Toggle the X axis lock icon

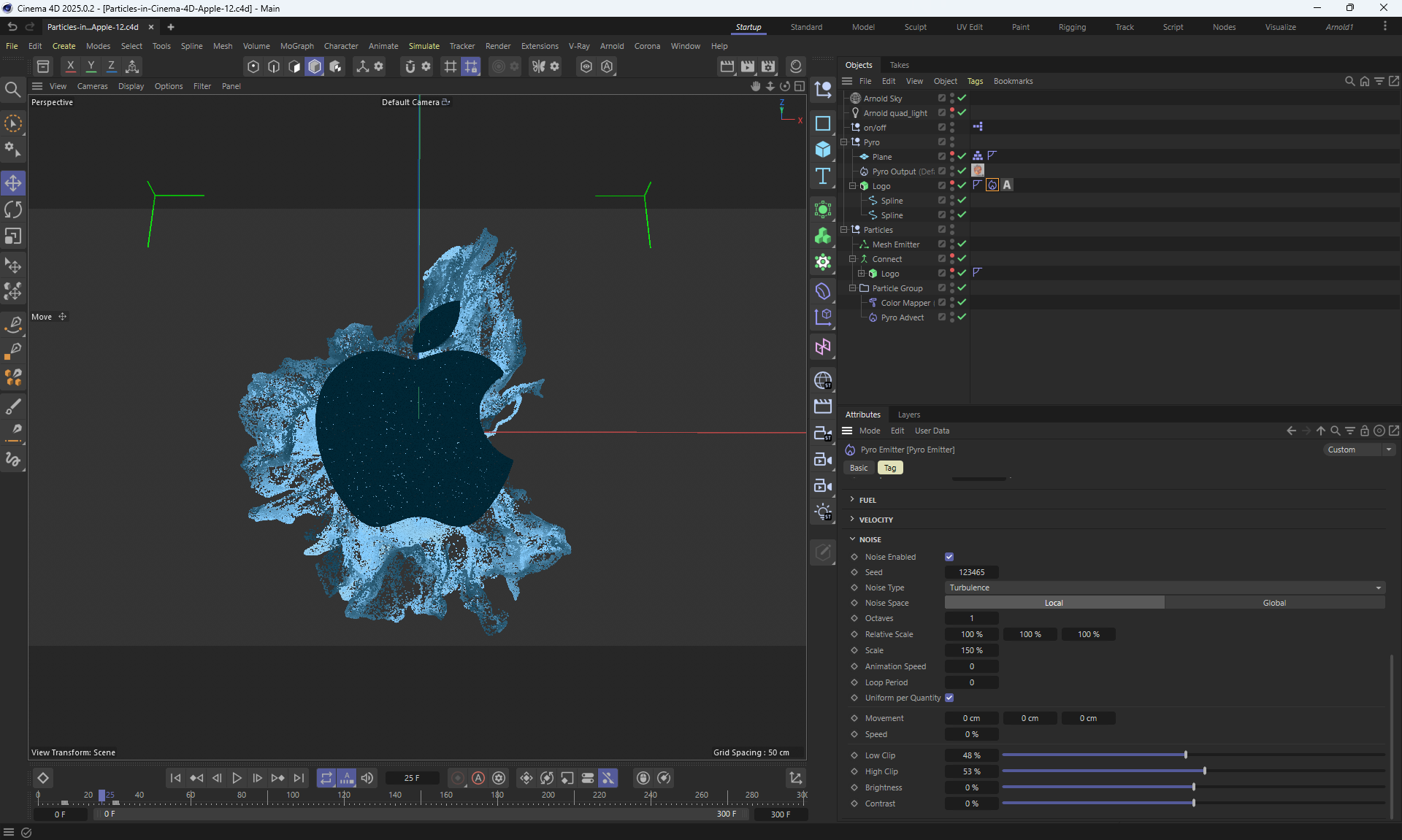click(70, 66)
